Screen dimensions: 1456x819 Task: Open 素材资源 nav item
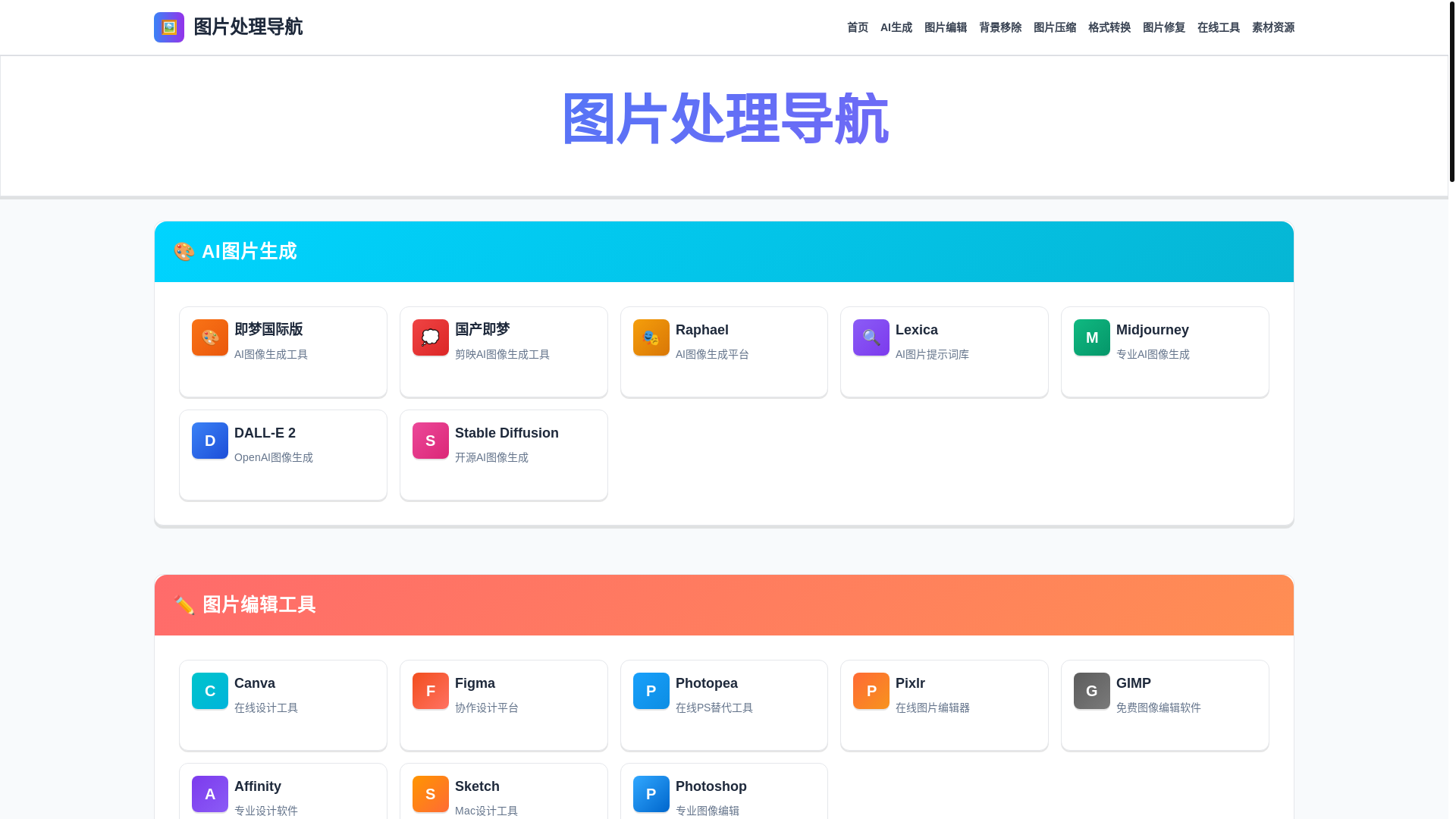point(1273,27)
